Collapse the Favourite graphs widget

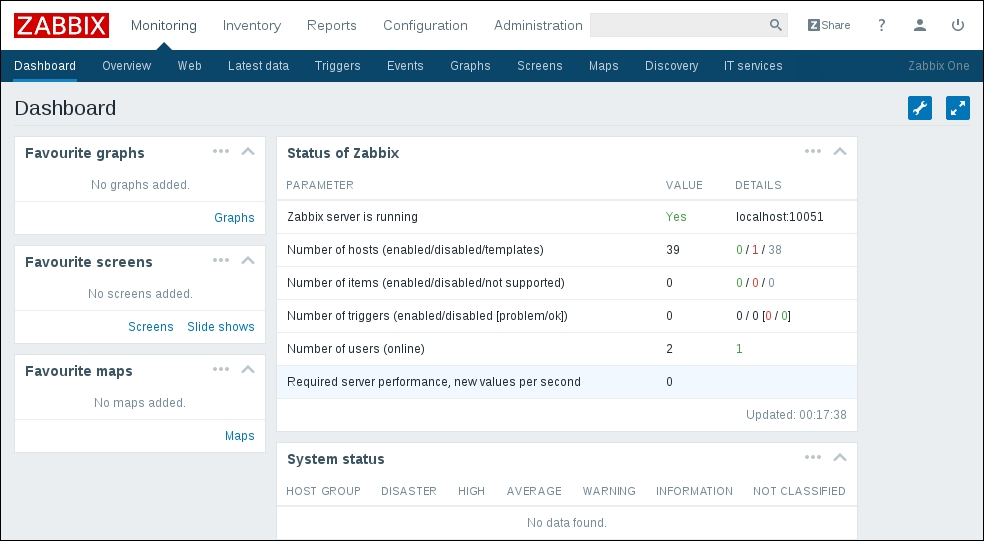[249, 152]
